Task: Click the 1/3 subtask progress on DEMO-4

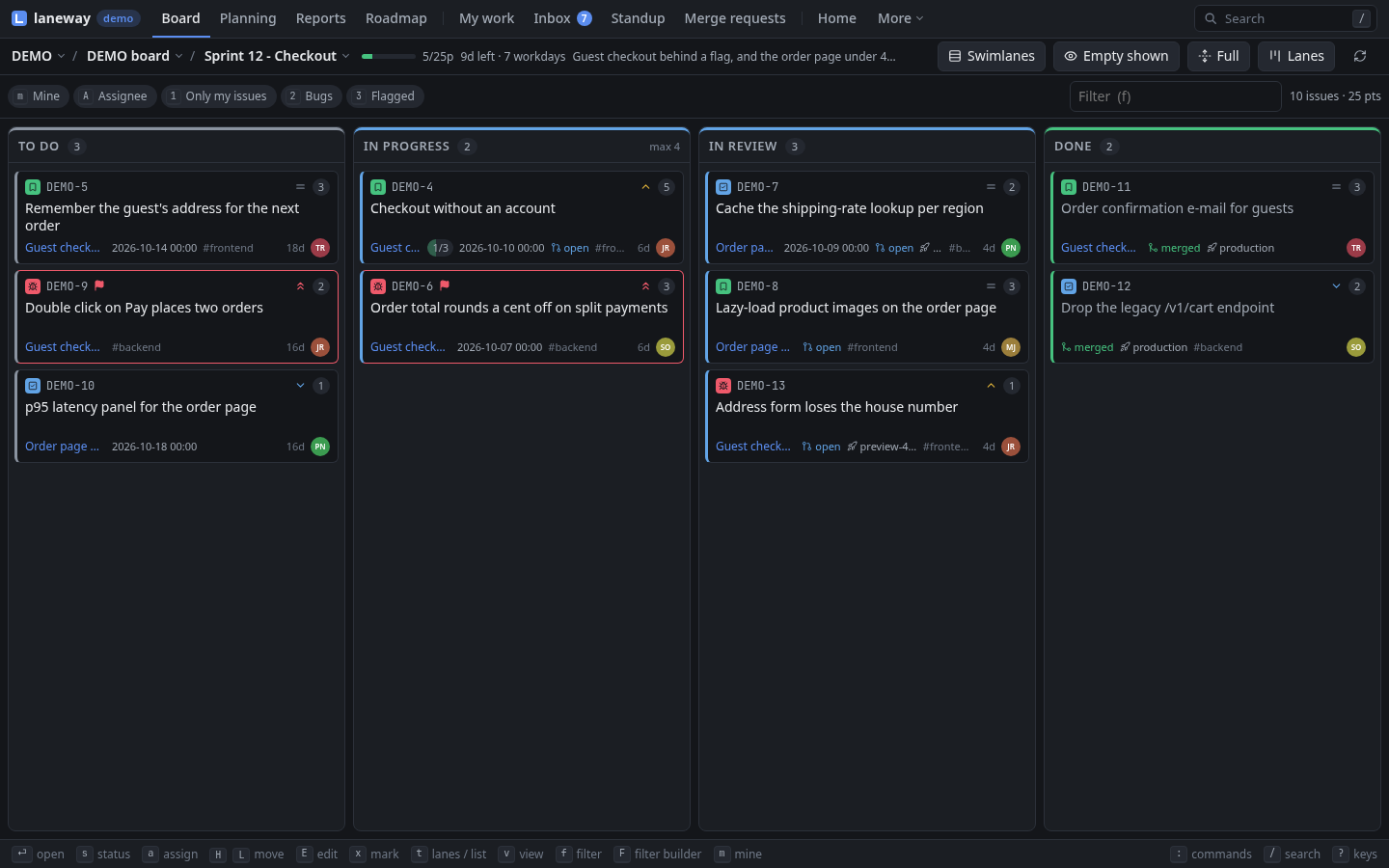Action: point(439,248)
